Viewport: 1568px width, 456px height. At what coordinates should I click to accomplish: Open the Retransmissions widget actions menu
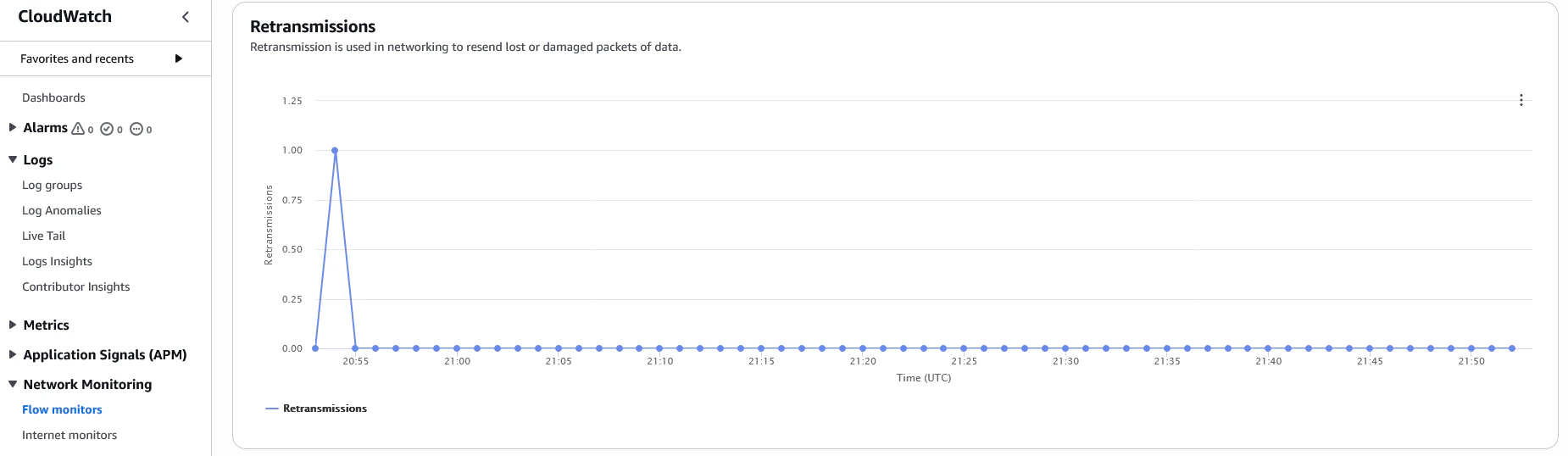[1521, 100]
